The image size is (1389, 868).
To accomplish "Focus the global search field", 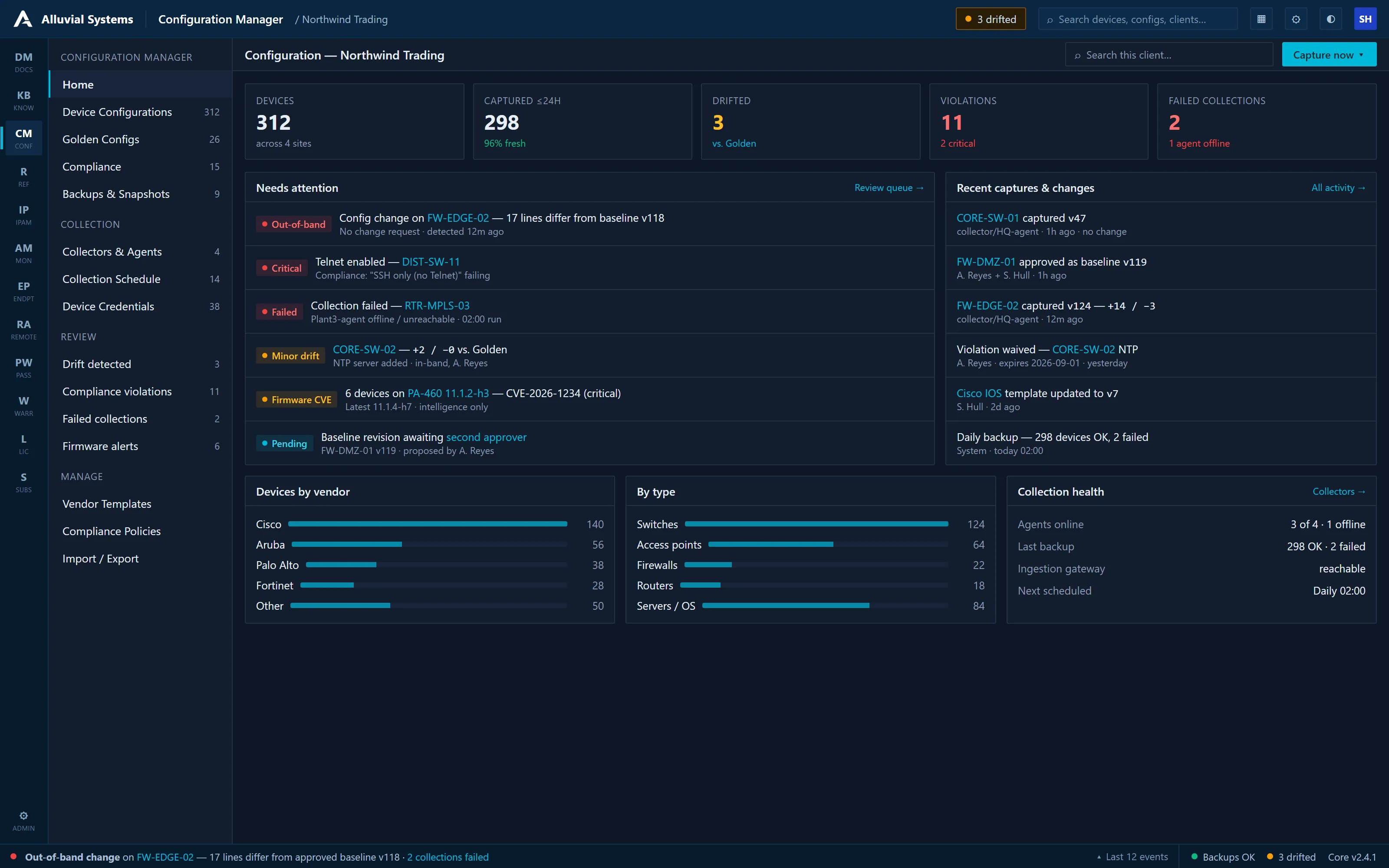I will point(1137,19).
